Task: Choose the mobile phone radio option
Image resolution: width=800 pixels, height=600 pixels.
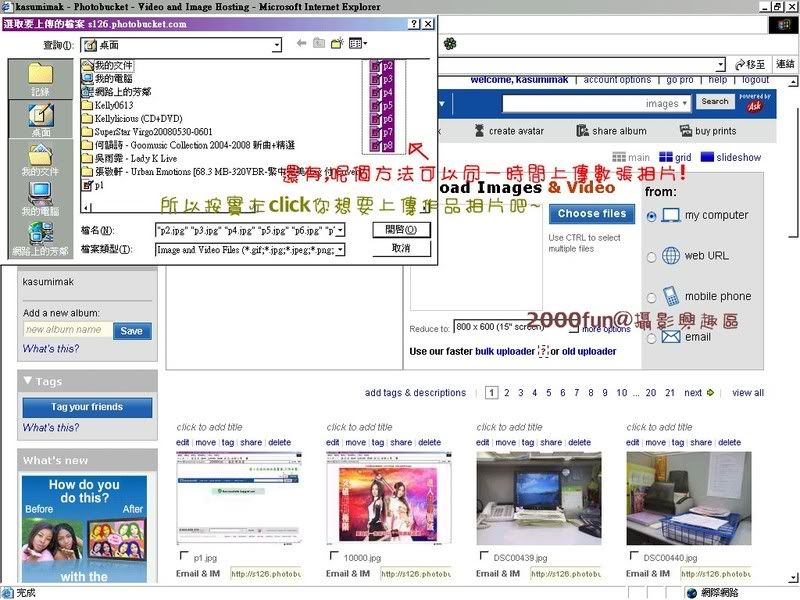Action: [652, 298]
